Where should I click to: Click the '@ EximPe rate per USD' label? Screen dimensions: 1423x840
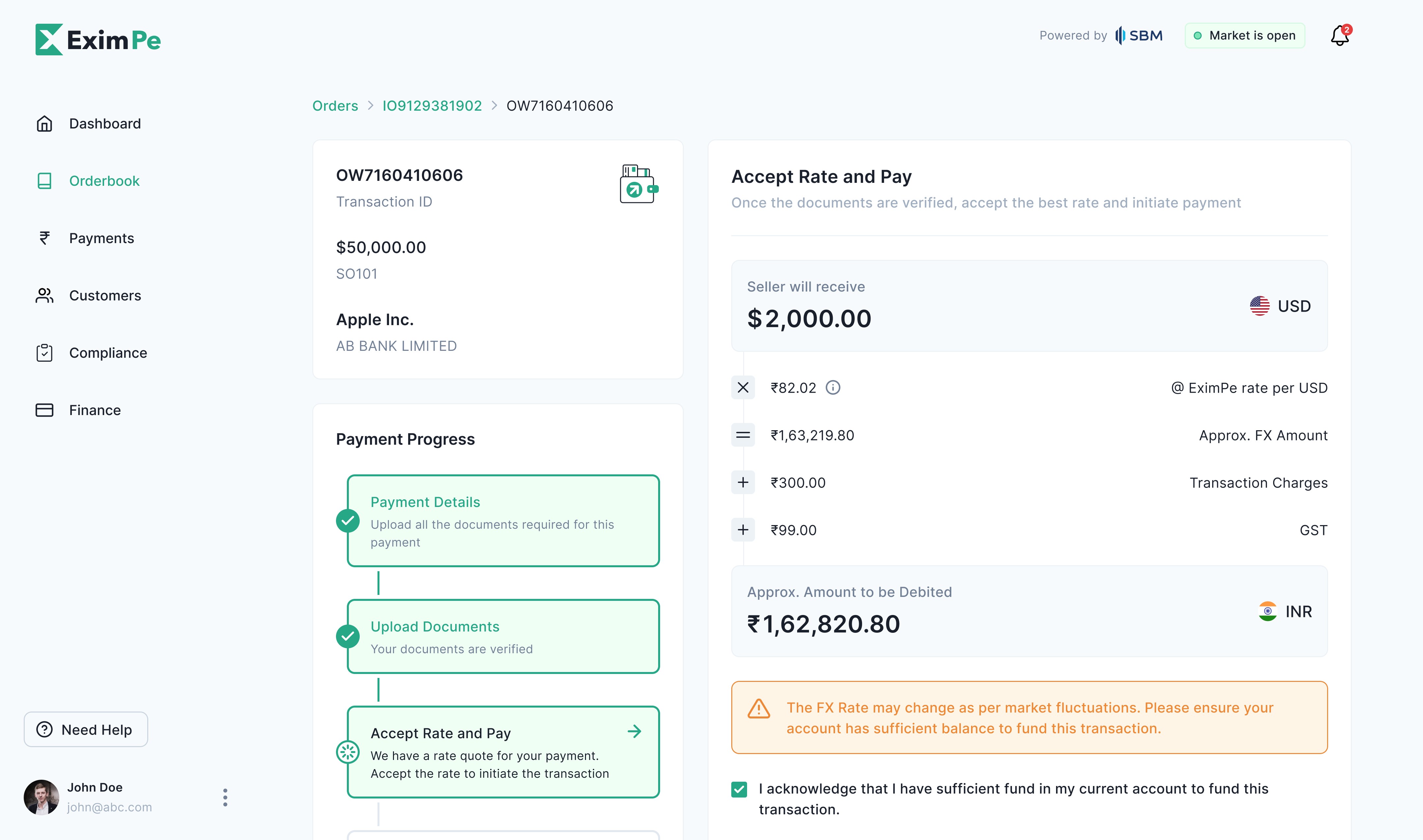point(1249,388)
